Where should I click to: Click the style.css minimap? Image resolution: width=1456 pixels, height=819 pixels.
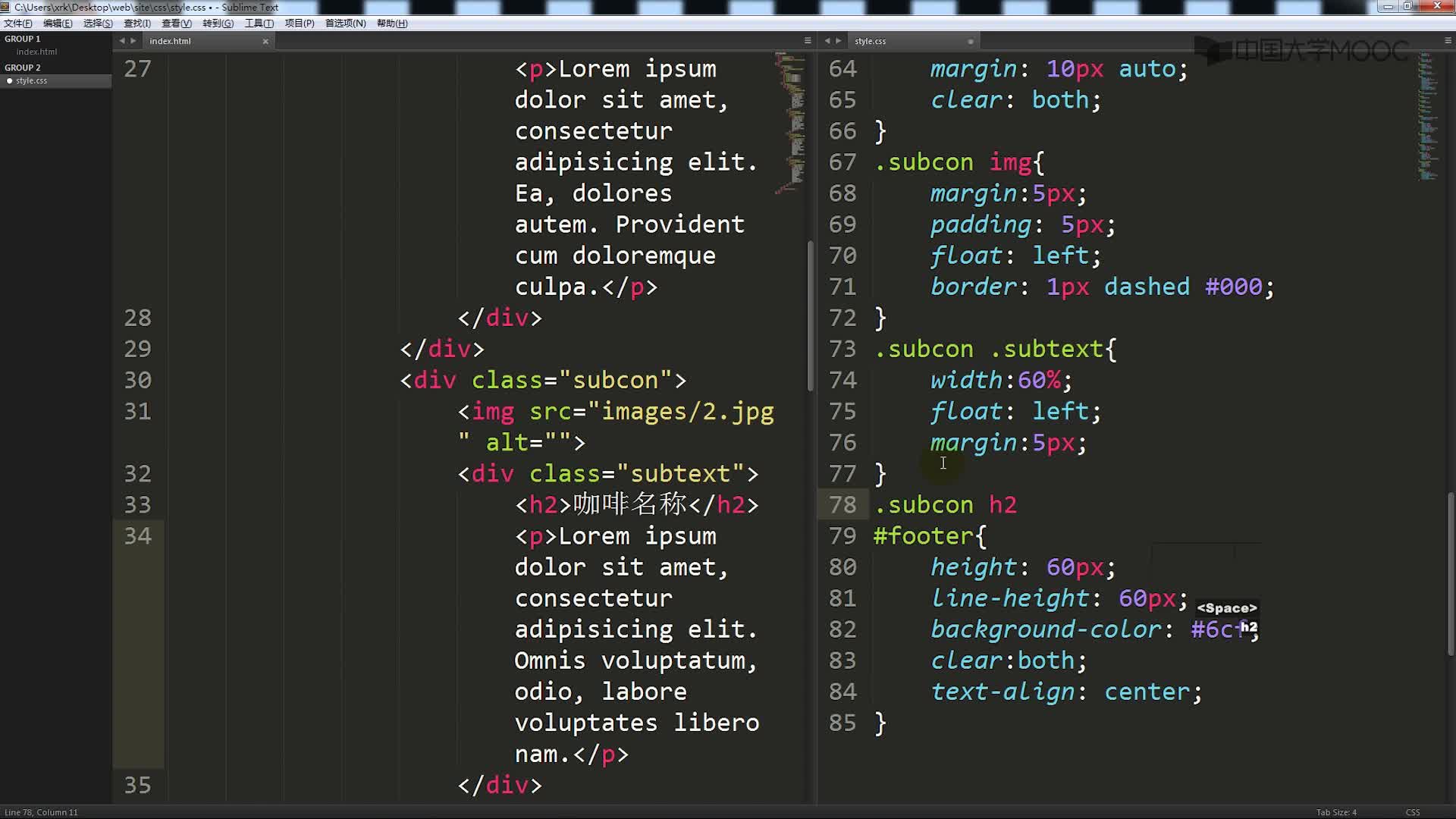1428,116
